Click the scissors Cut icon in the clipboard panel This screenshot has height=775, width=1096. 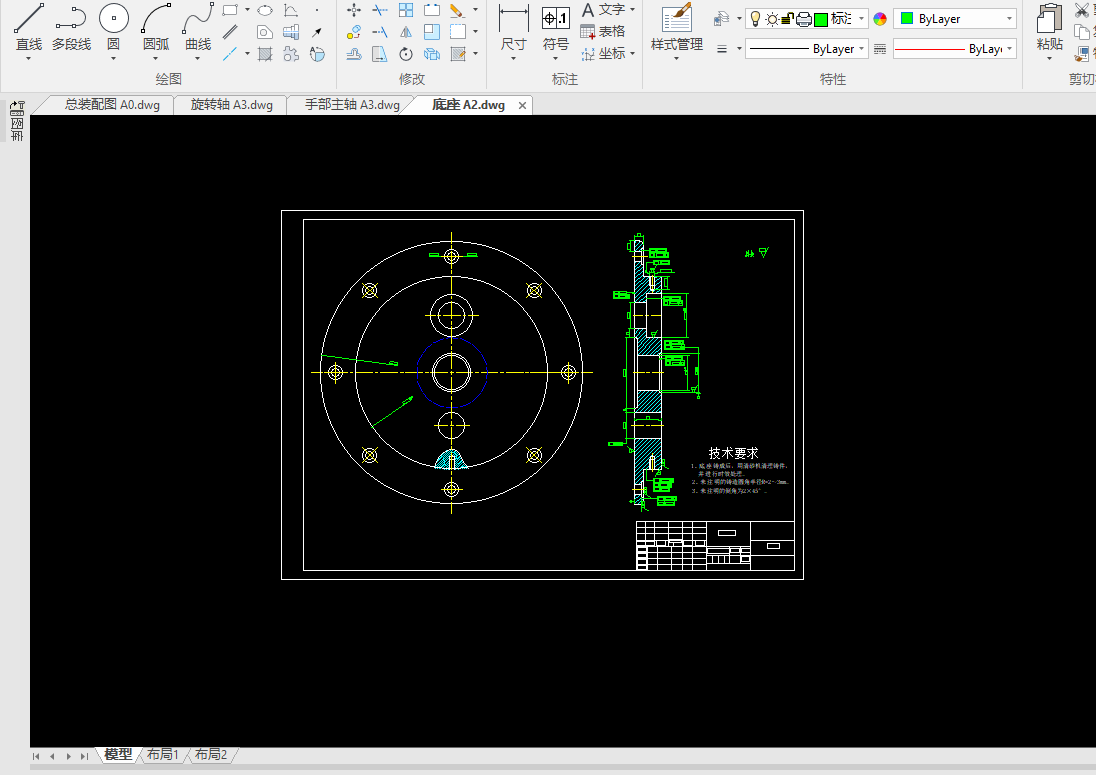(x=1082, y=10)
